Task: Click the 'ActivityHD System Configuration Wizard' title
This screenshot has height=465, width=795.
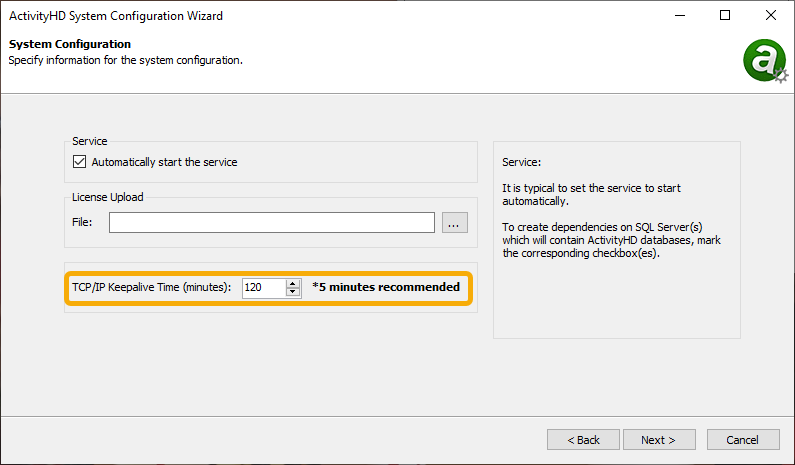Action: pyautogui.click(x=116, y=16)
